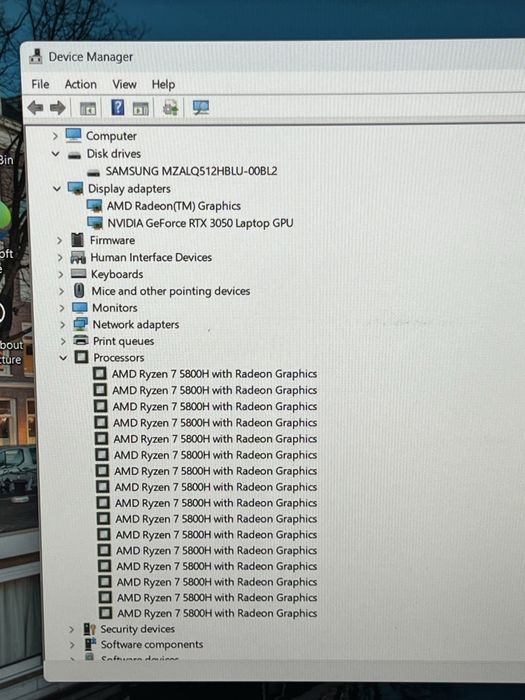The height and width of the screenshot is (700, 525).
Task: Collapse the Disk drives node
Action: pyautogui.click(x=55, y=154)
